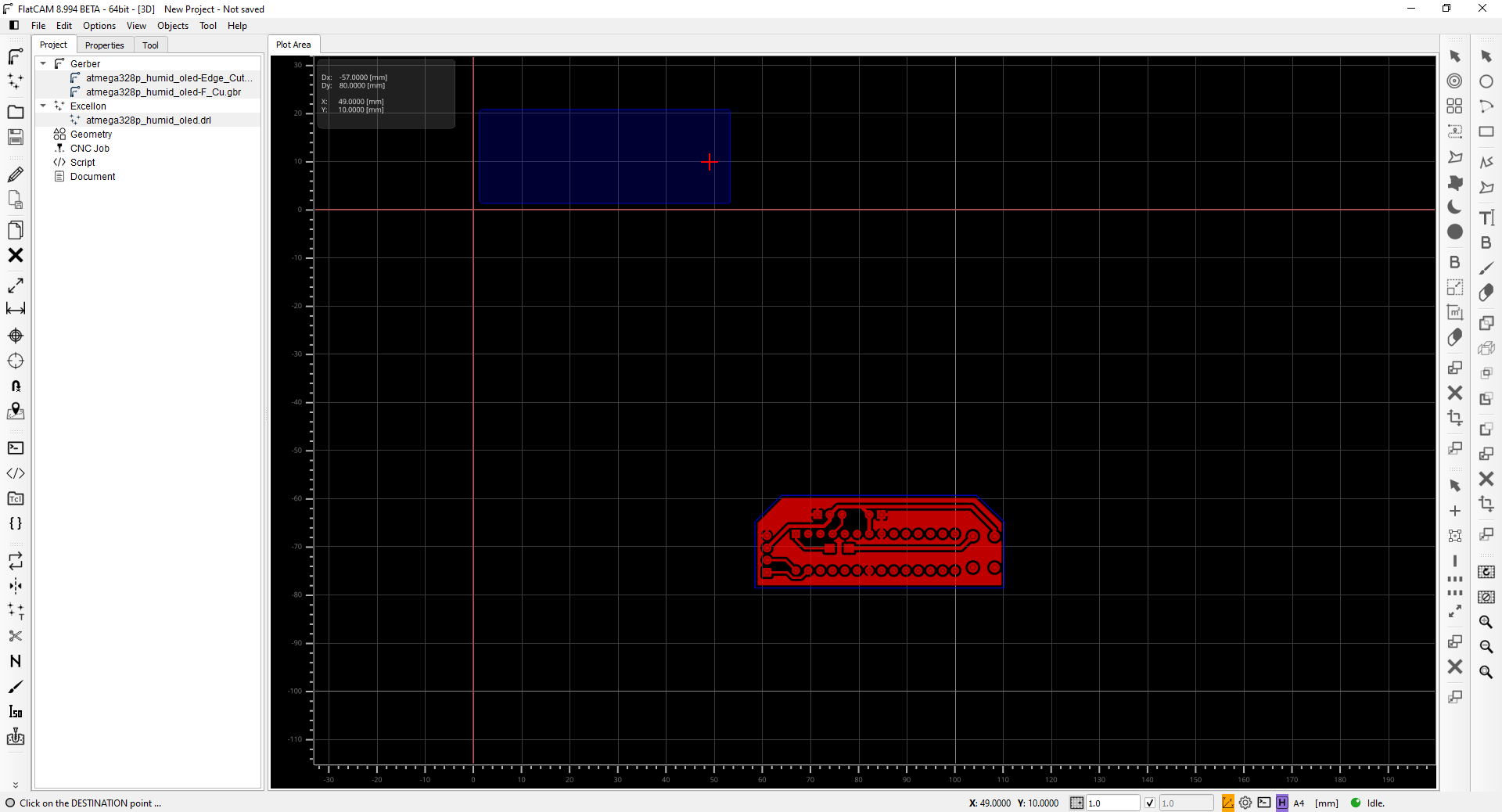1502x812 pixels.
Task: Select the Plot Area tab
Action: (x=293, y=45)
